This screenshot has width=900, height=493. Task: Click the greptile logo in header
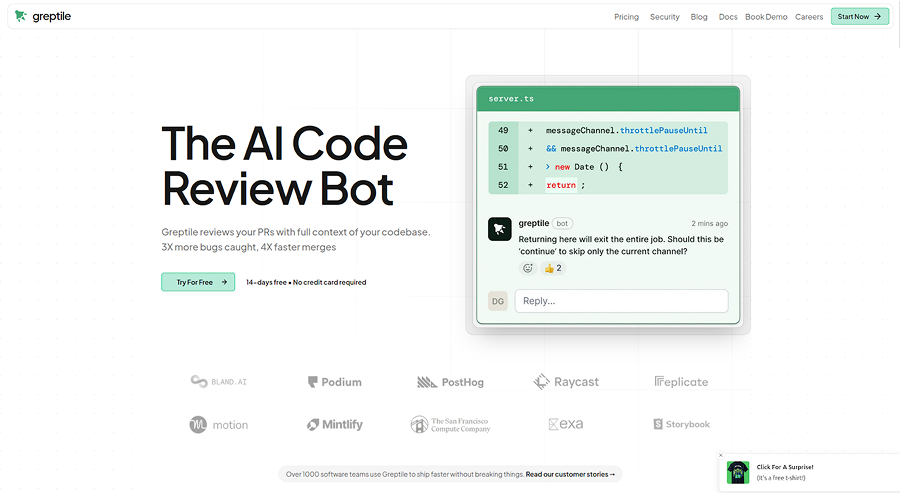click(43, 16)
